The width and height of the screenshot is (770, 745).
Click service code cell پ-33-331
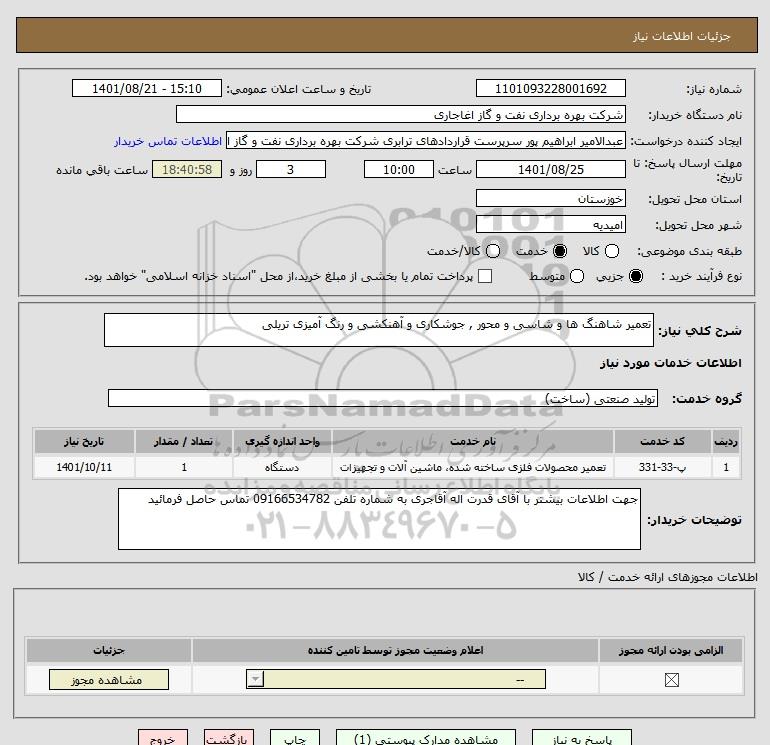(x=662, y=467)
